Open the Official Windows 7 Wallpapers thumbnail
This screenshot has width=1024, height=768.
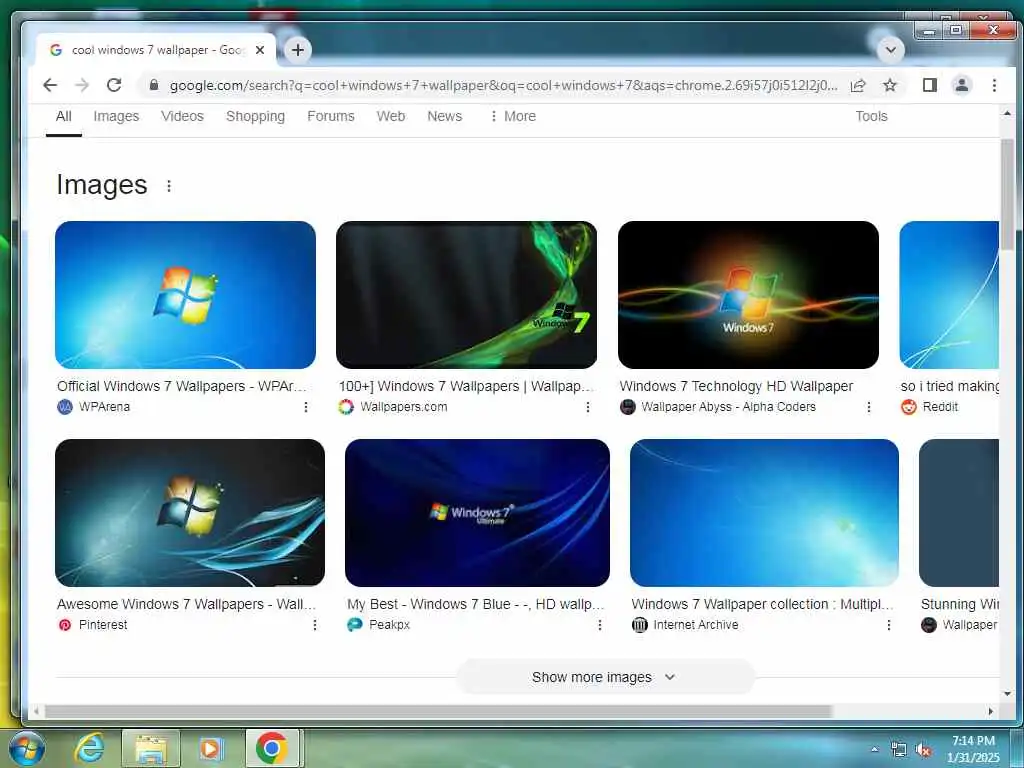(x=185, y=295)
